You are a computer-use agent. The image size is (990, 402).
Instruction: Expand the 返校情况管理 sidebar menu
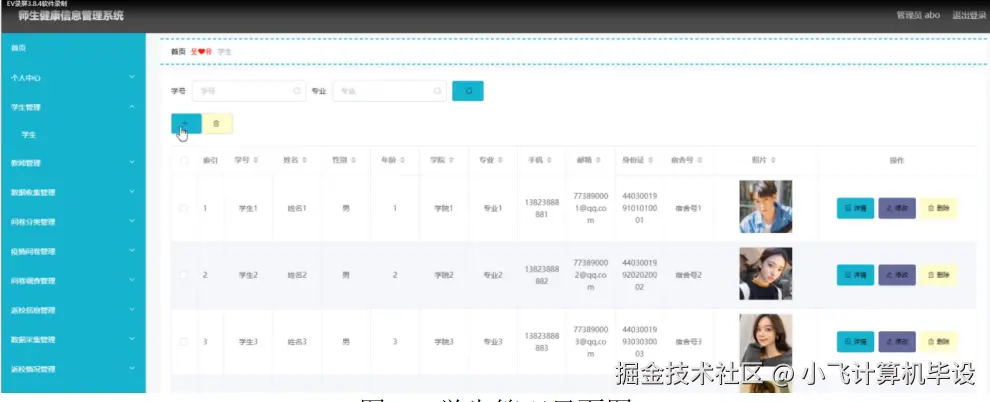[x=73, y=369]
